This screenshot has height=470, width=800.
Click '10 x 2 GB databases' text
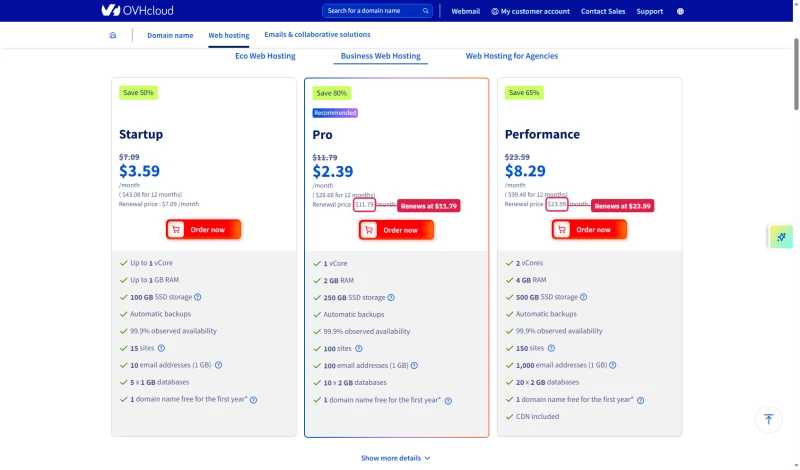[x=355, y=383]
